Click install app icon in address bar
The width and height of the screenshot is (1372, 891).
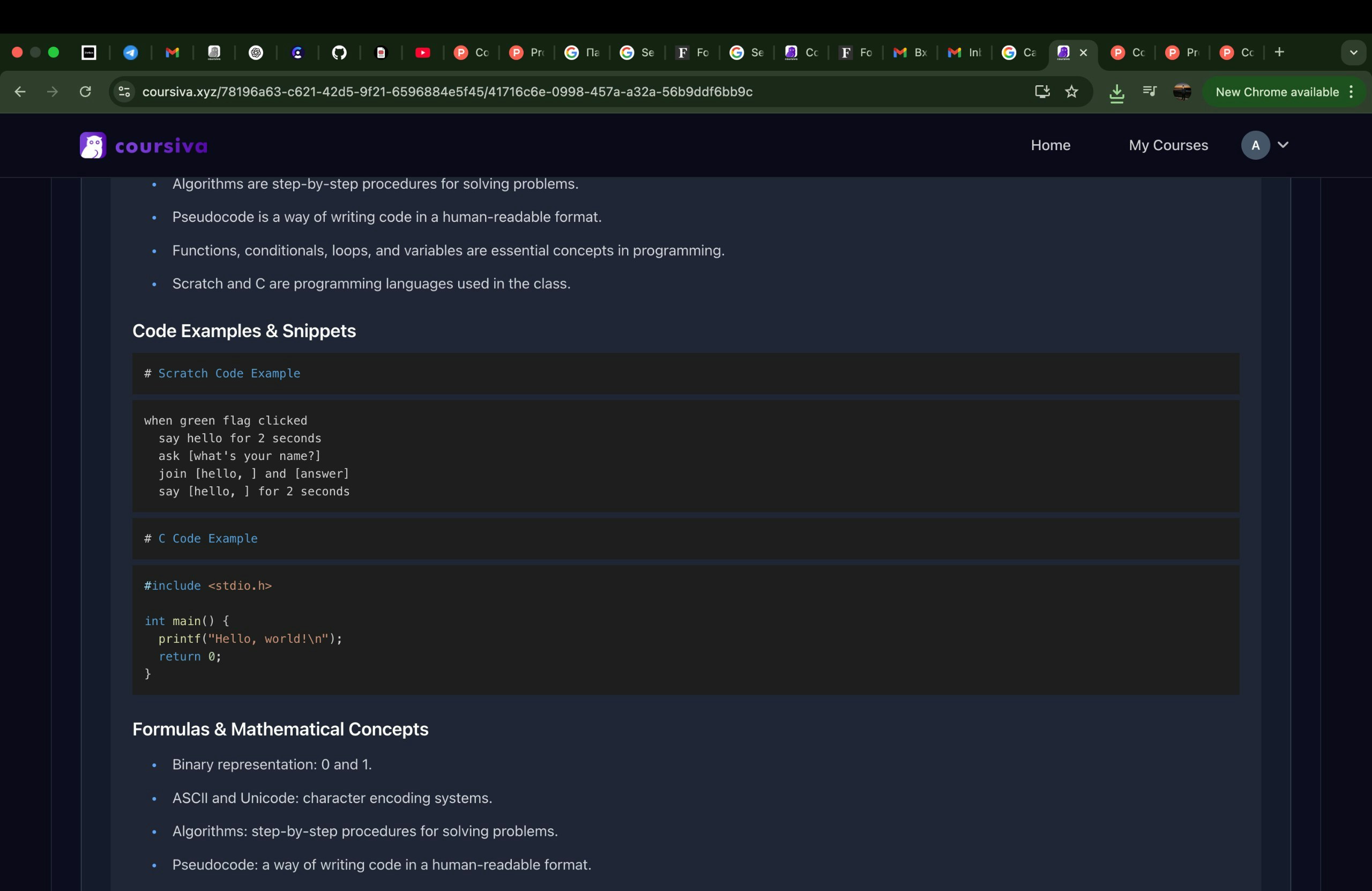click(1042, 92)
